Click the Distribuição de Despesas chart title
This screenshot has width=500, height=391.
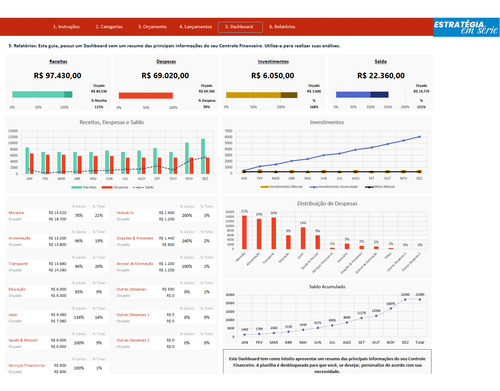click(327, 203)
